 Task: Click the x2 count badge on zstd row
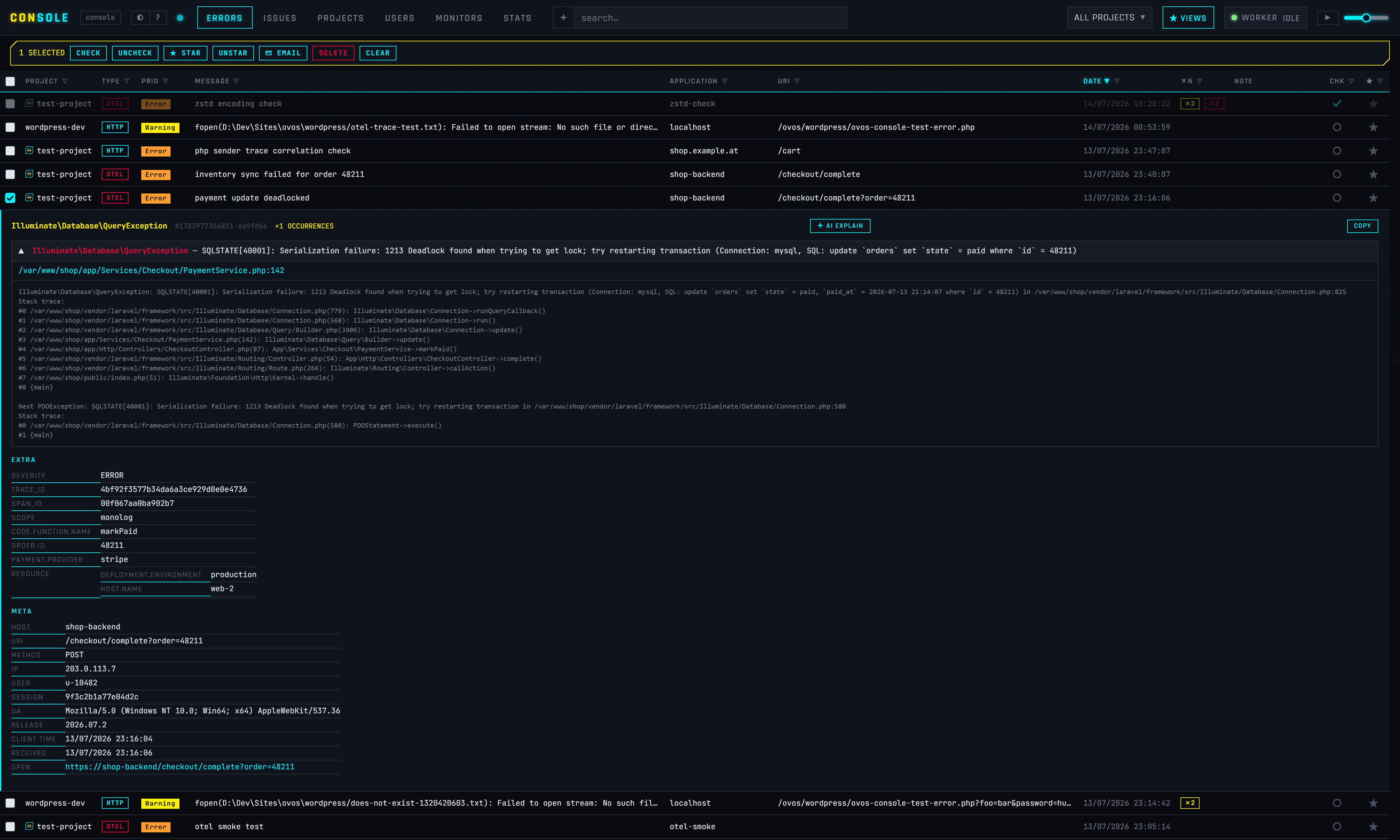(1189, 104)
